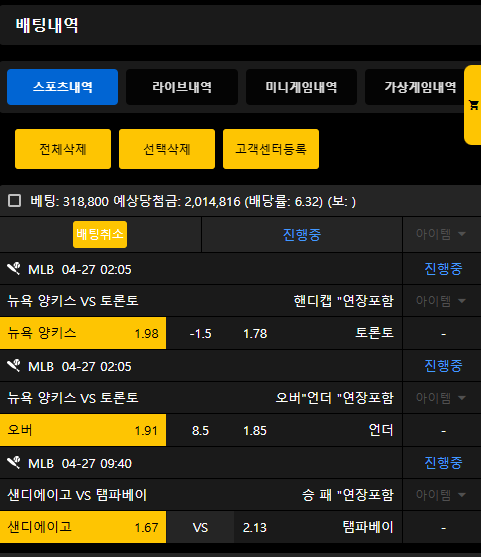Expand the 아이템 dropdown in the 핸디캡 row
The image size is (481, 557).
coord(441,301)
